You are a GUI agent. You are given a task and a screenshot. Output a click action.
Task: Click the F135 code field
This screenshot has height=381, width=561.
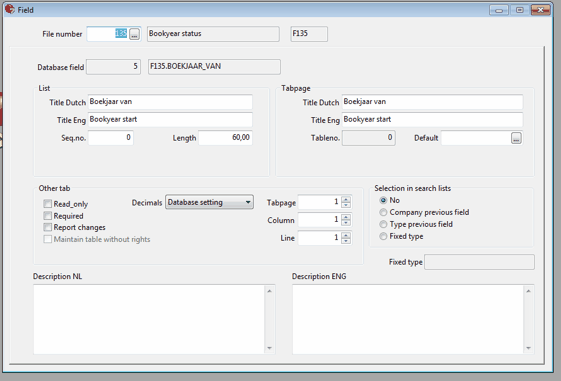pos(309,34)
